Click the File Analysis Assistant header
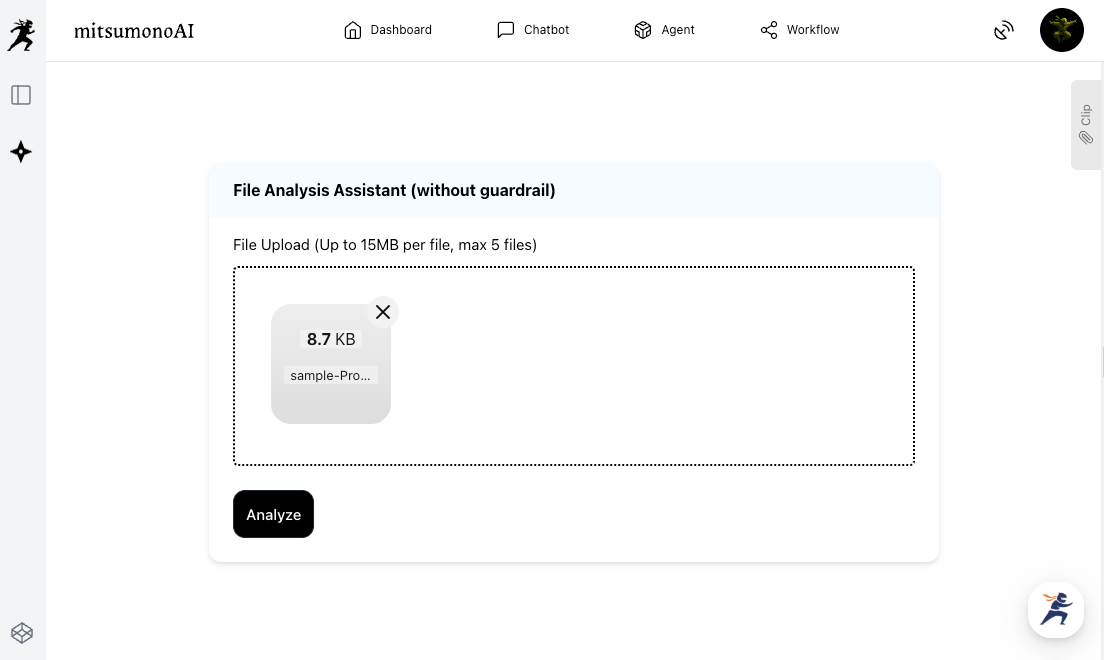The width and height of the screenshot is (1104, 660). (x=394, y=190)
